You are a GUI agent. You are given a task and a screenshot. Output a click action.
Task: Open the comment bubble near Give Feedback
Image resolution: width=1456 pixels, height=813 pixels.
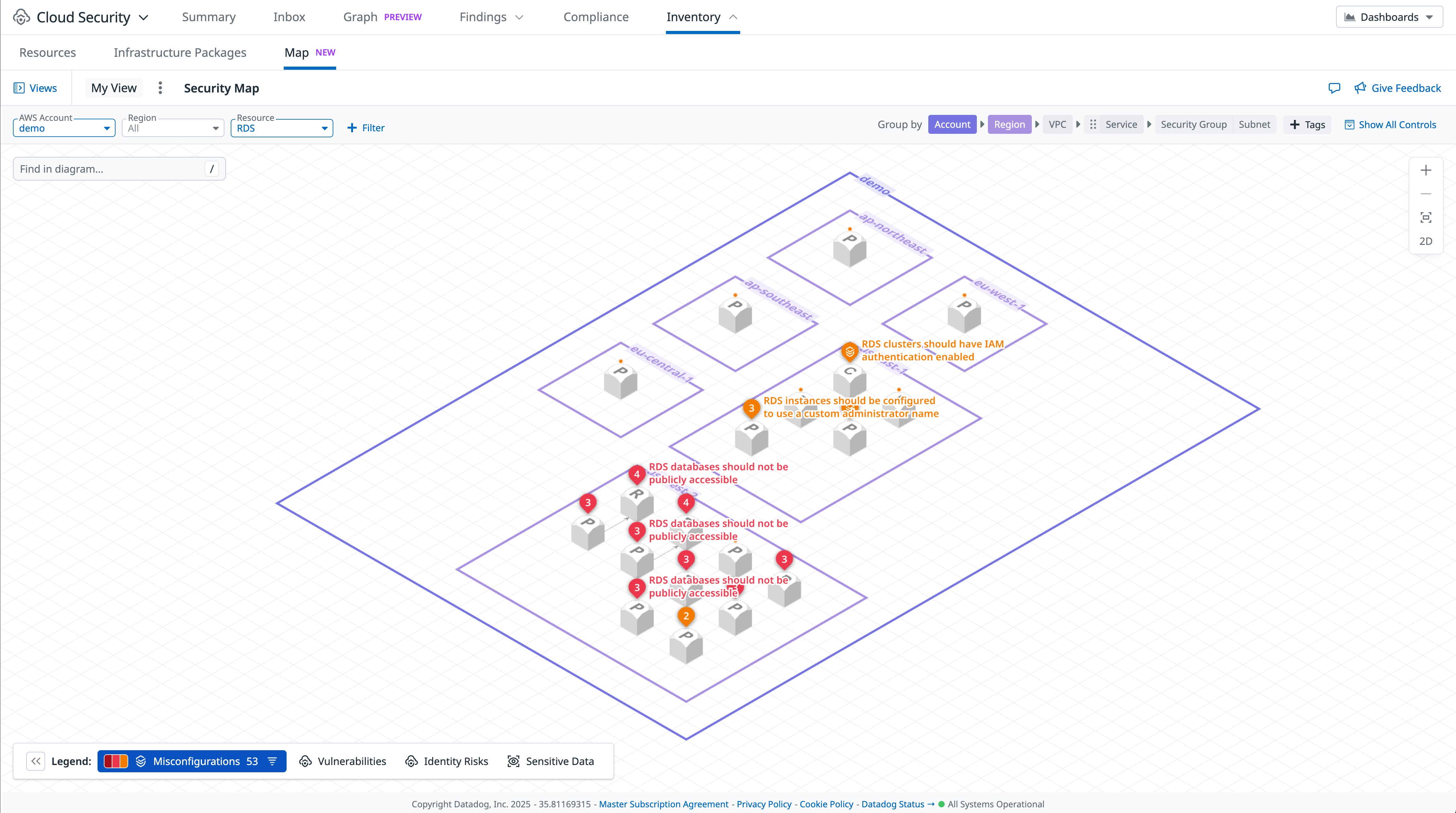pos(1334,88)
